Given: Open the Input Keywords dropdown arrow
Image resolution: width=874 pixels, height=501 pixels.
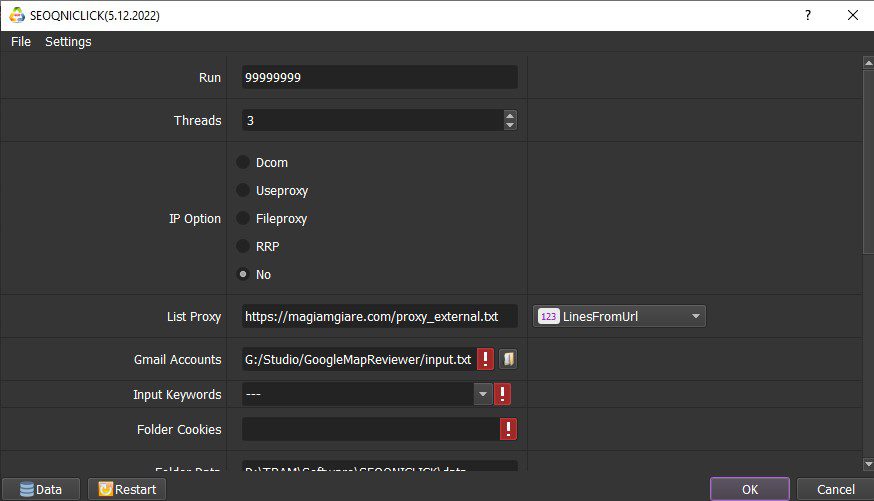Looking at the screenshot, I should click(483, 394).
